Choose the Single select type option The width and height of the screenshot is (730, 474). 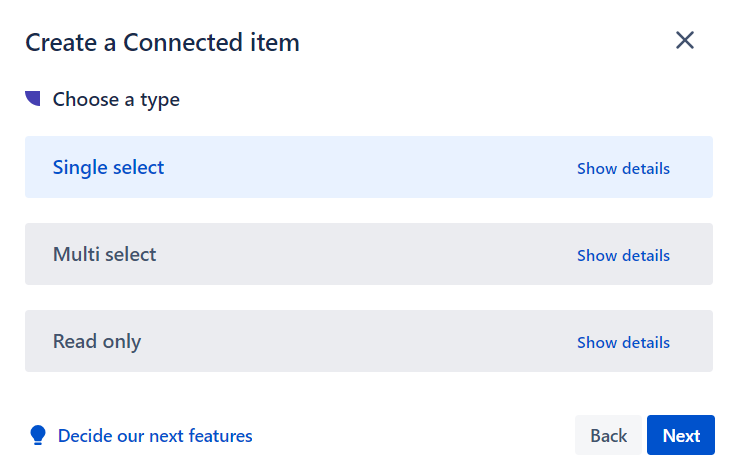coord(300,167)
